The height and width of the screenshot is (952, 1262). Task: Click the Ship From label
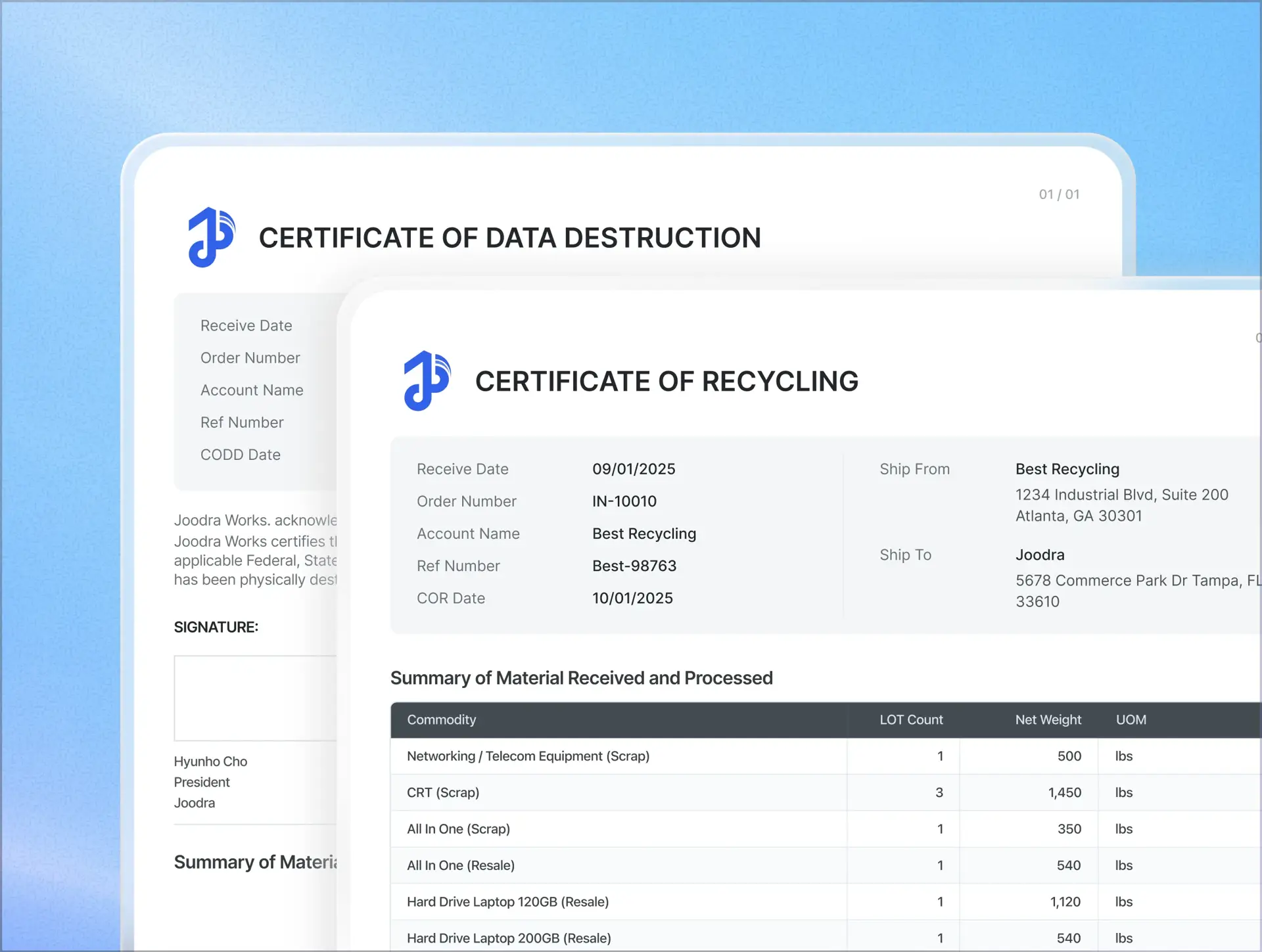[914, 469]
